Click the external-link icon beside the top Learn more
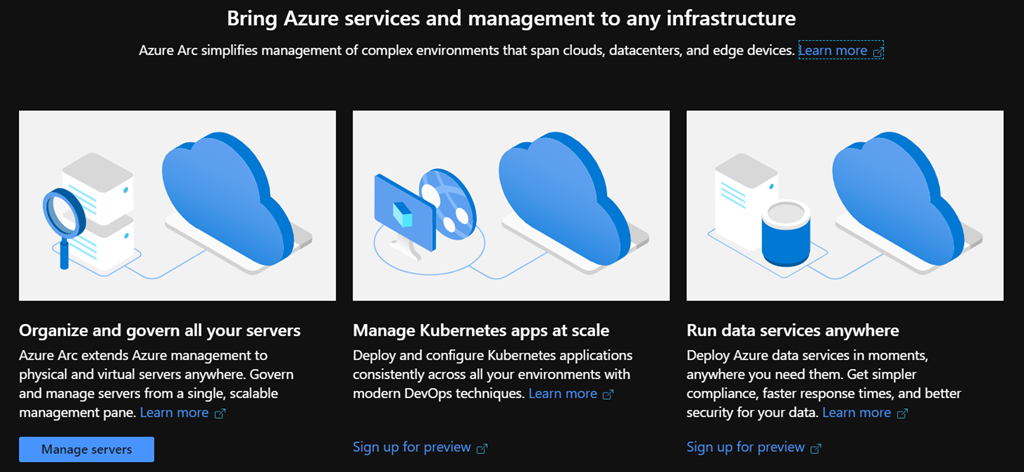Image resolution: width=1024 pixels, height=472 pixels. [x=878, y=51]
